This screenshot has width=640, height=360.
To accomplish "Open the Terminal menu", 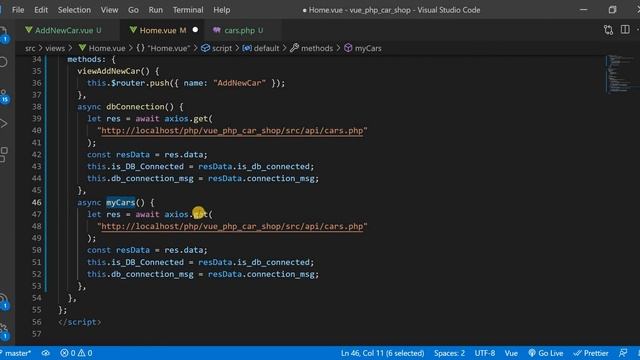I will [188, 10].
